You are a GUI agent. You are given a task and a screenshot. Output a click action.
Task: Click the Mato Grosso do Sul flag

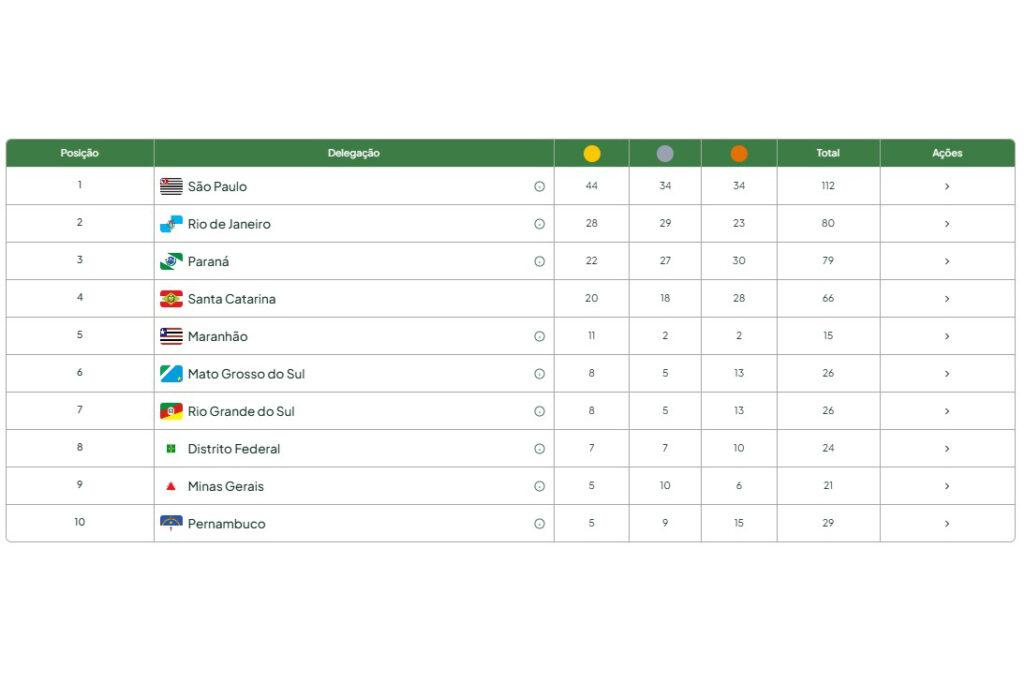[171, 374]
